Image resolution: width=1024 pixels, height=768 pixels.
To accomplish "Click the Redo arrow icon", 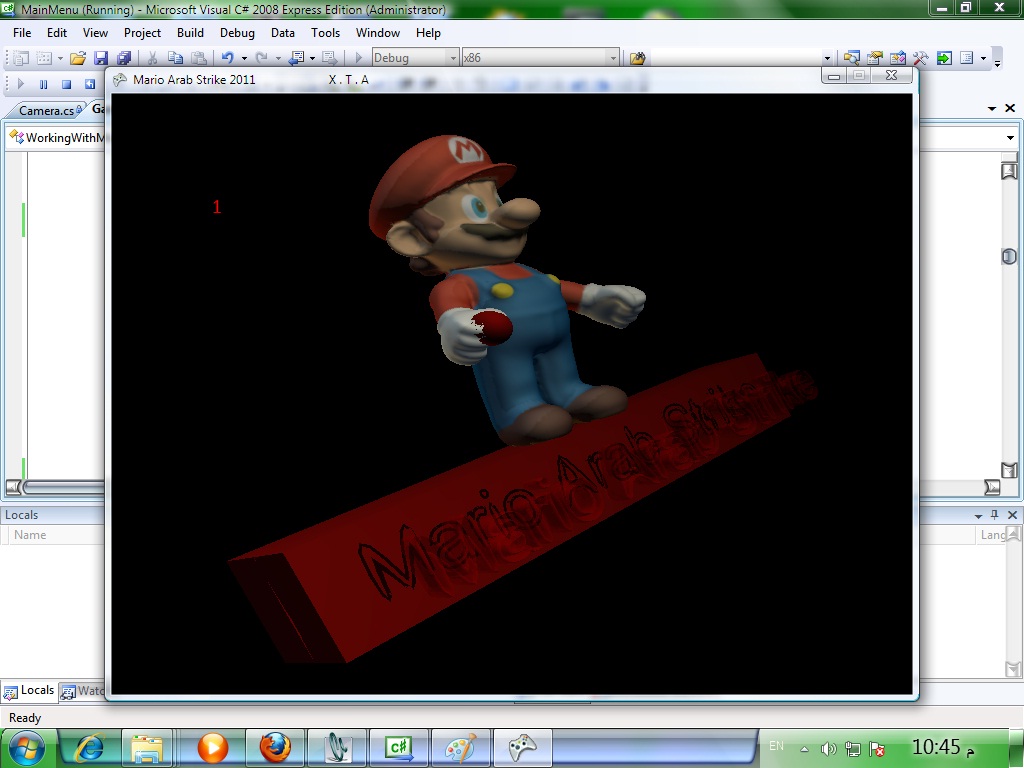I will click(261, 58).
